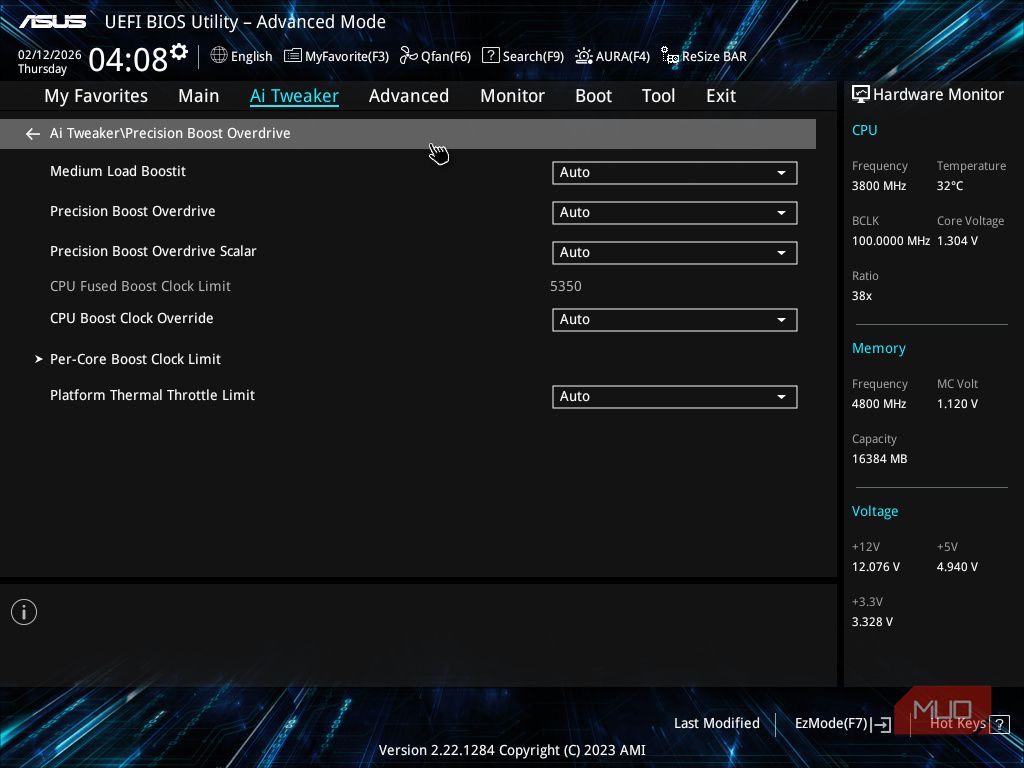
Task: Click the globe language icon
Action: 219,56
